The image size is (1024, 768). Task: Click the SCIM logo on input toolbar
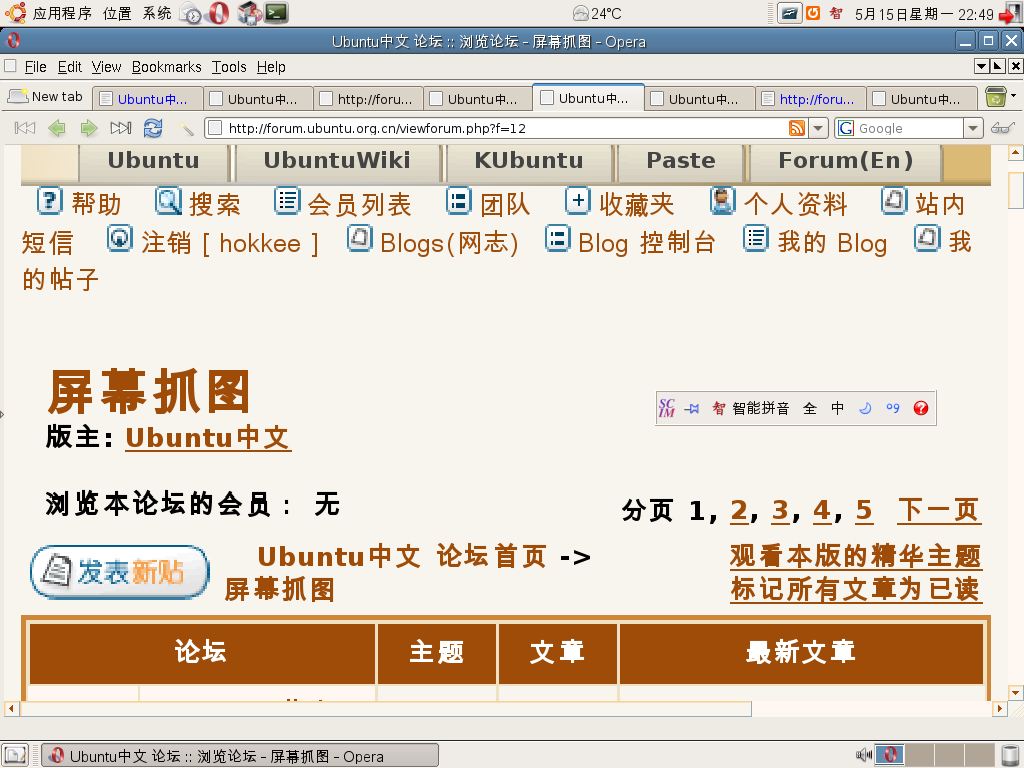[667, 408]
